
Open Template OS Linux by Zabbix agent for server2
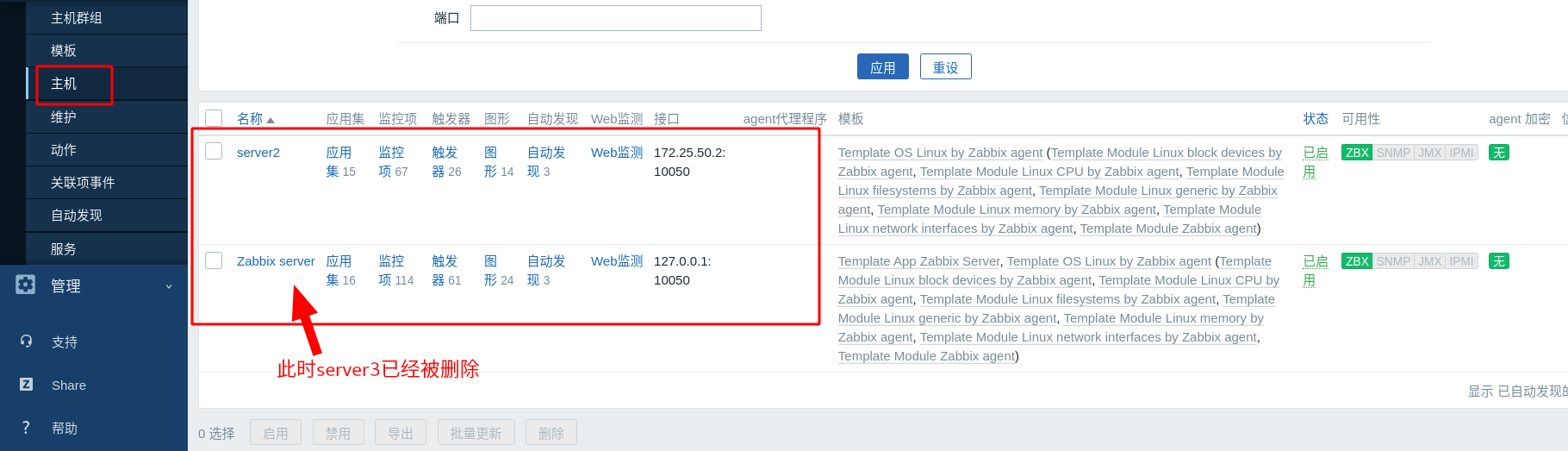940,153
